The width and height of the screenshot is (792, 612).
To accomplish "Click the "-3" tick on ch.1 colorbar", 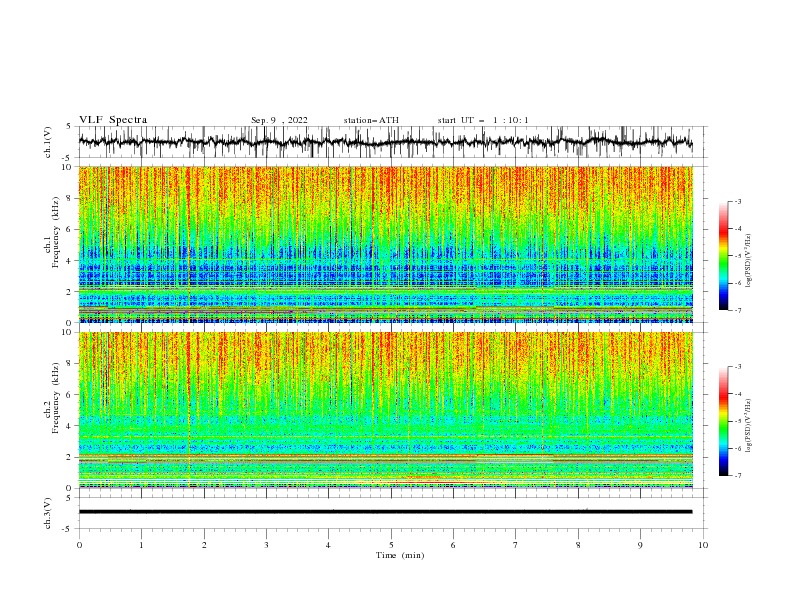I will click(738, 201).
